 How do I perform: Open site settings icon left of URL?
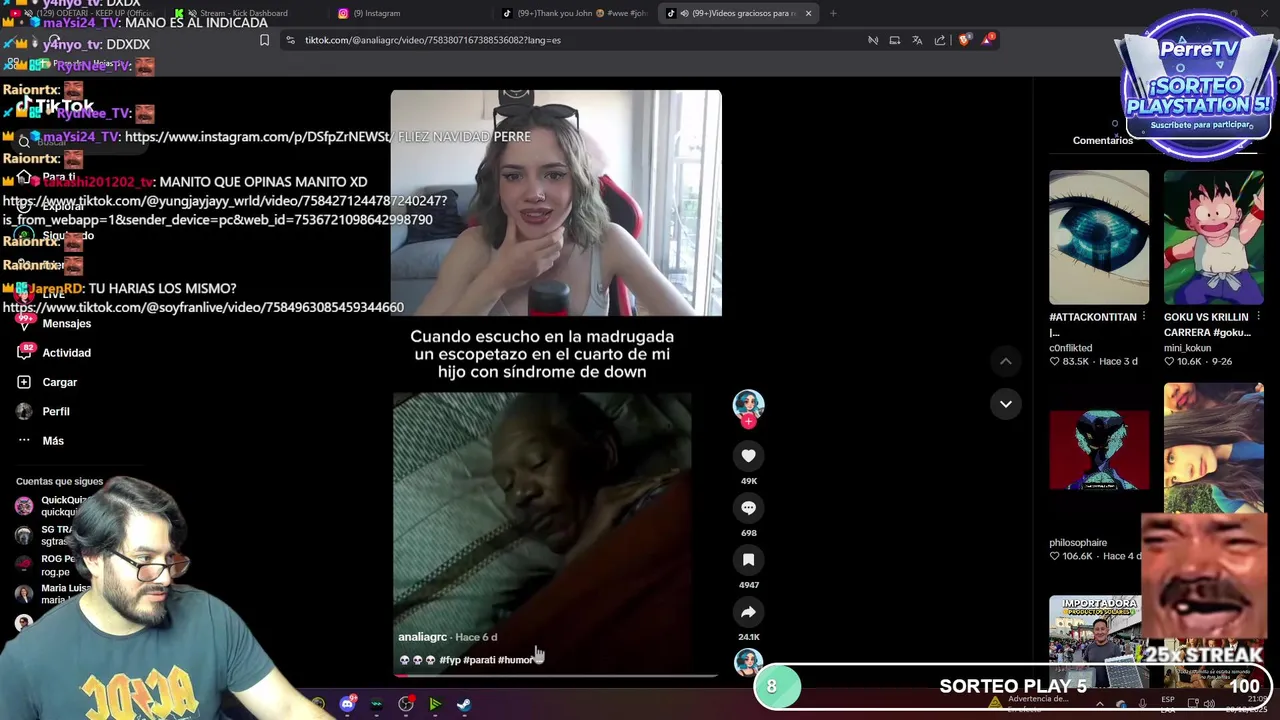click(x=290, y=40)
